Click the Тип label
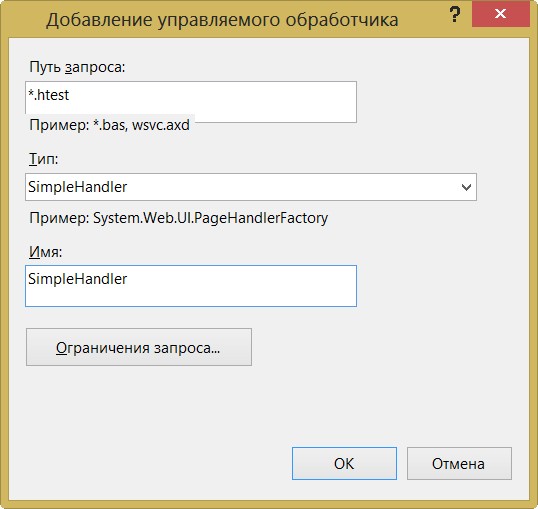538x509 pixels. click(x=44, y=159)
